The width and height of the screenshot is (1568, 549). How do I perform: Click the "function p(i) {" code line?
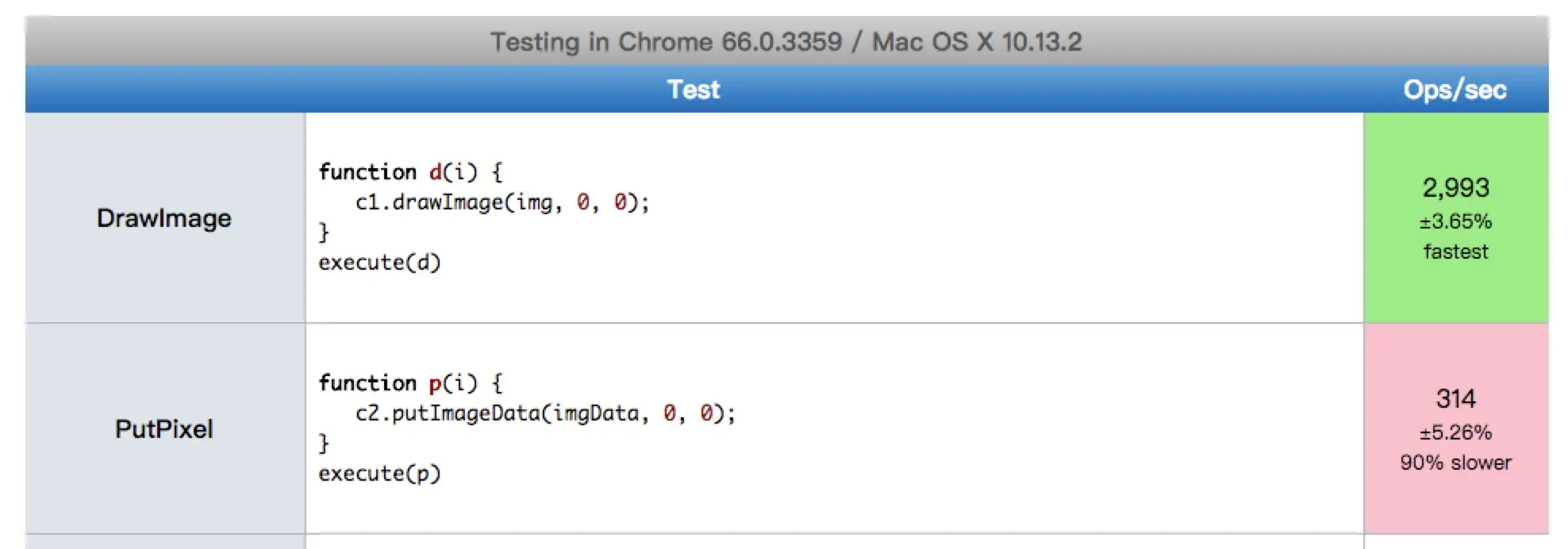coord(410,383)
